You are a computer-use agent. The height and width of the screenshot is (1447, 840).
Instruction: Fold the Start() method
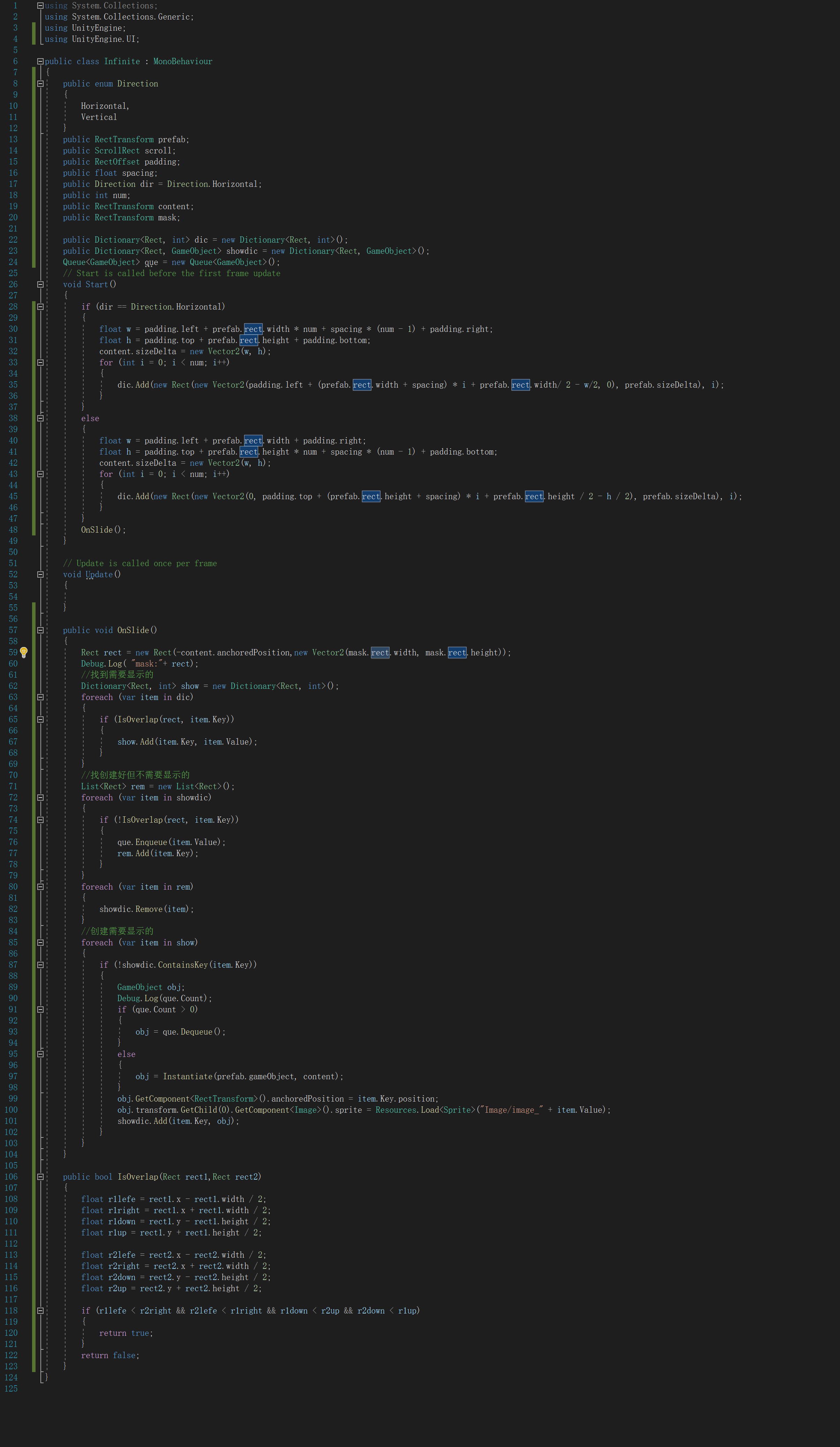point(40,284)
